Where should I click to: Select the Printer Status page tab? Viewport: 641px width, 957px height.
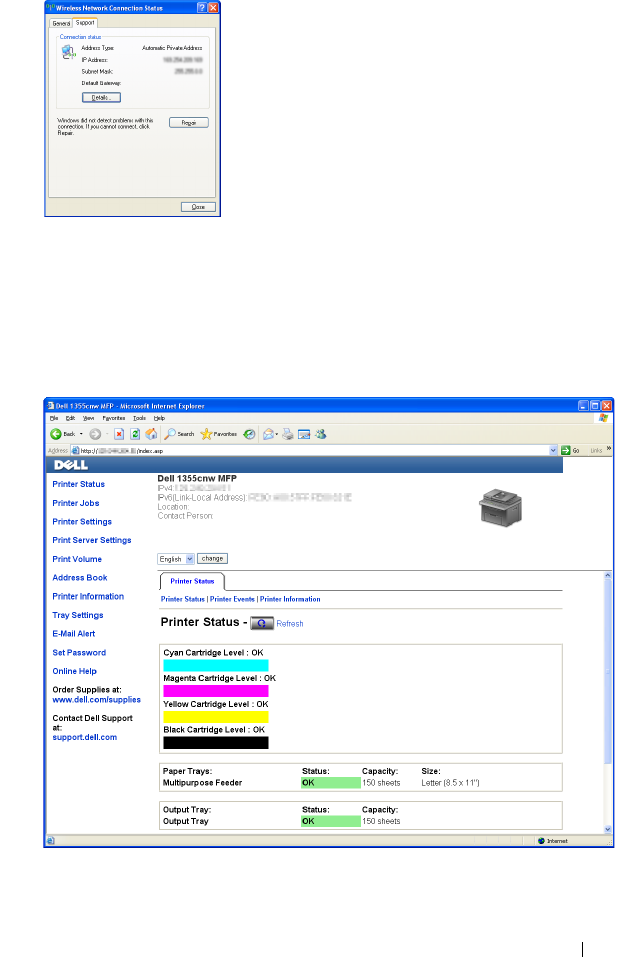click(192, 581)
